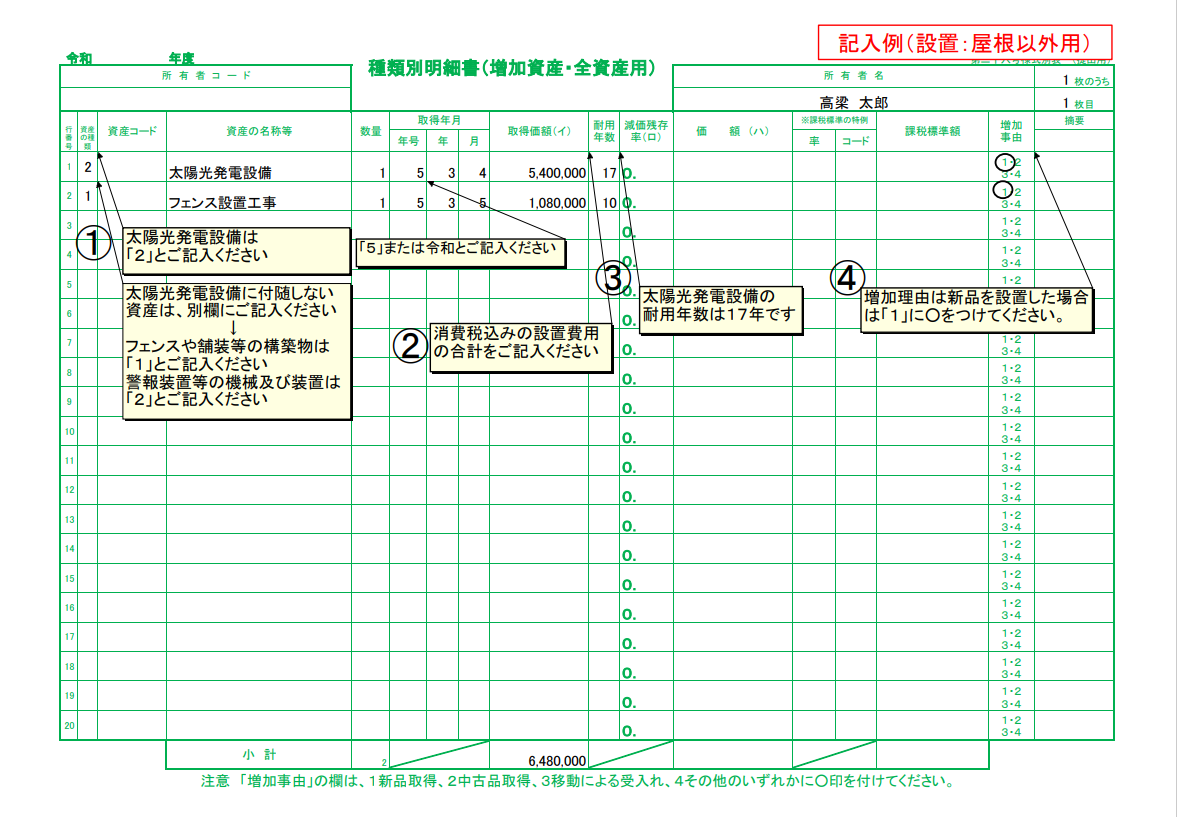Image resolution: width=1177 pixels, height=817 pixels.
Task: Click the acquisition price 5,400,000
Action: pyautogui.click(x=557, y=173)
